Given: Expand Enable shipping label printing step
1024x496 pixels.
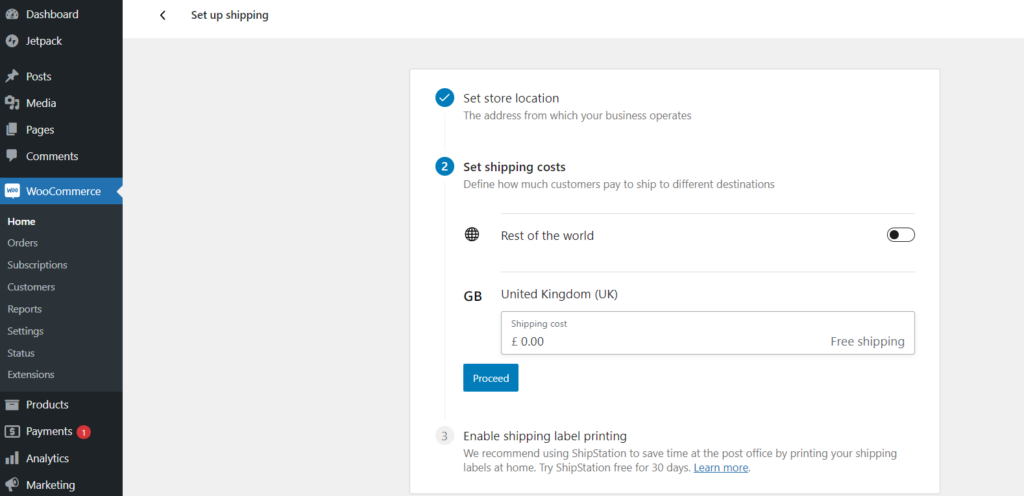Looking at the screenshot, I should tap(545, 435).
